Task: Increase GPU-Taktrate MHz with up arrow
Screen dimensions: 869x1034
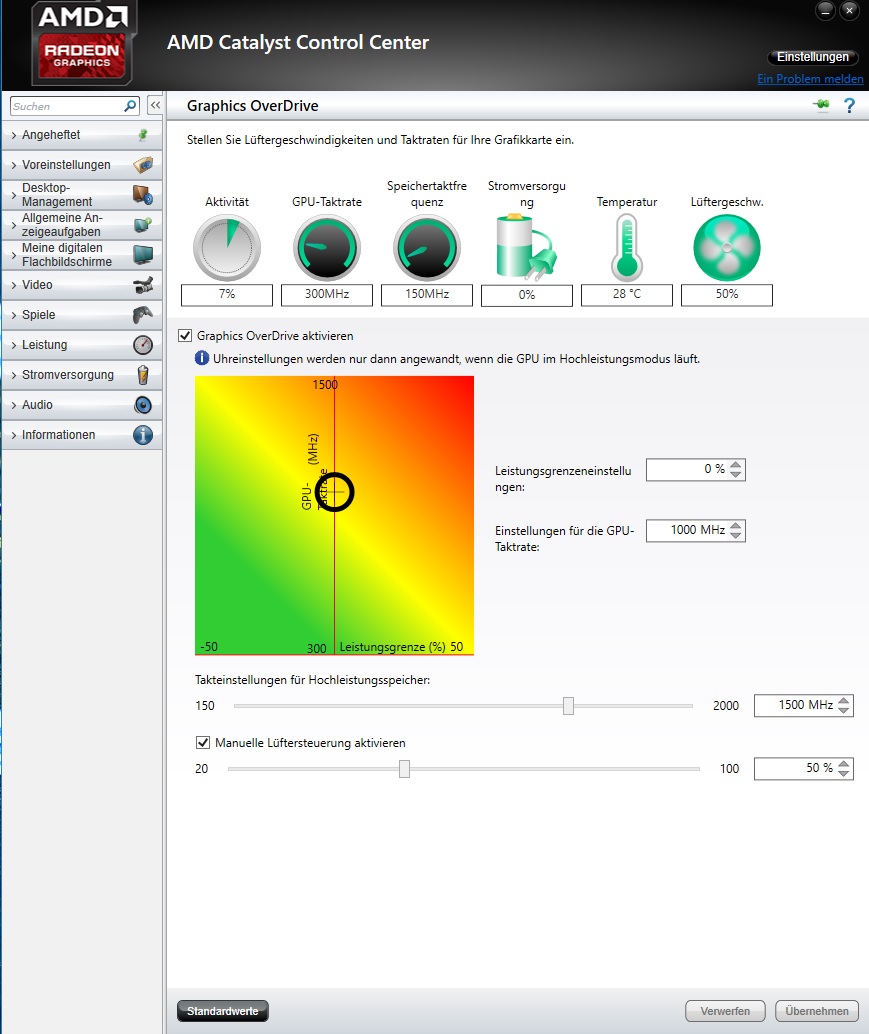Action: [x=736, y=525]
